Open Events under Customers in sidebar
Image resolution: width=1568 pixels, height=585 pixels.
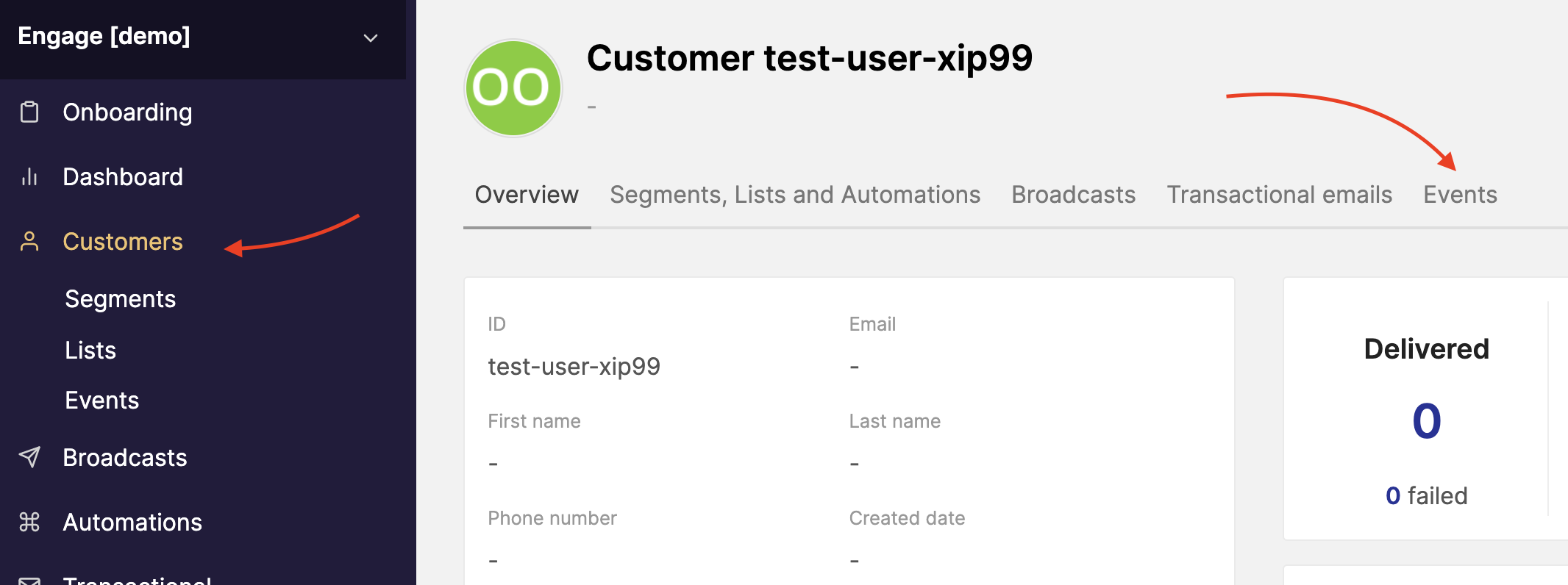point(102,401)
